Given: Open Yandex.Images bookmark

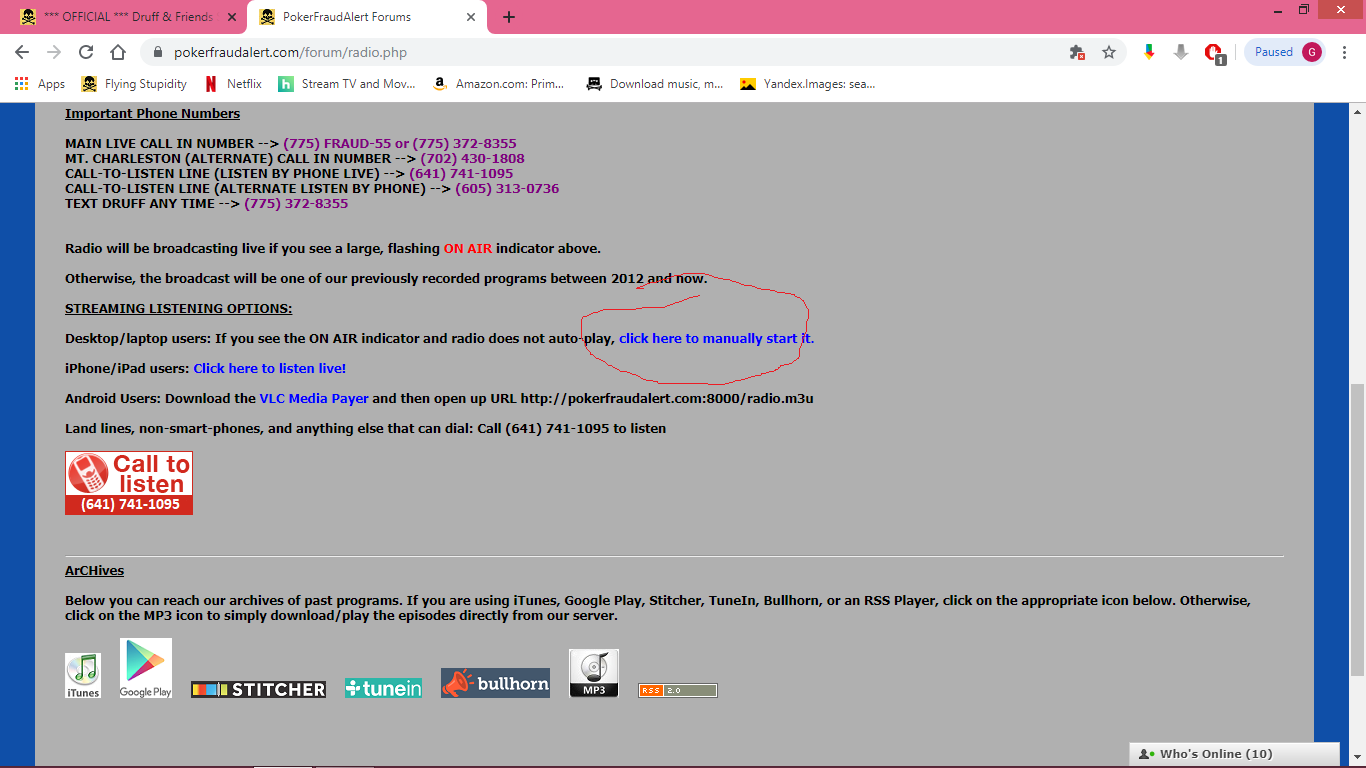Looking at the screenshot, I should 807,84.
